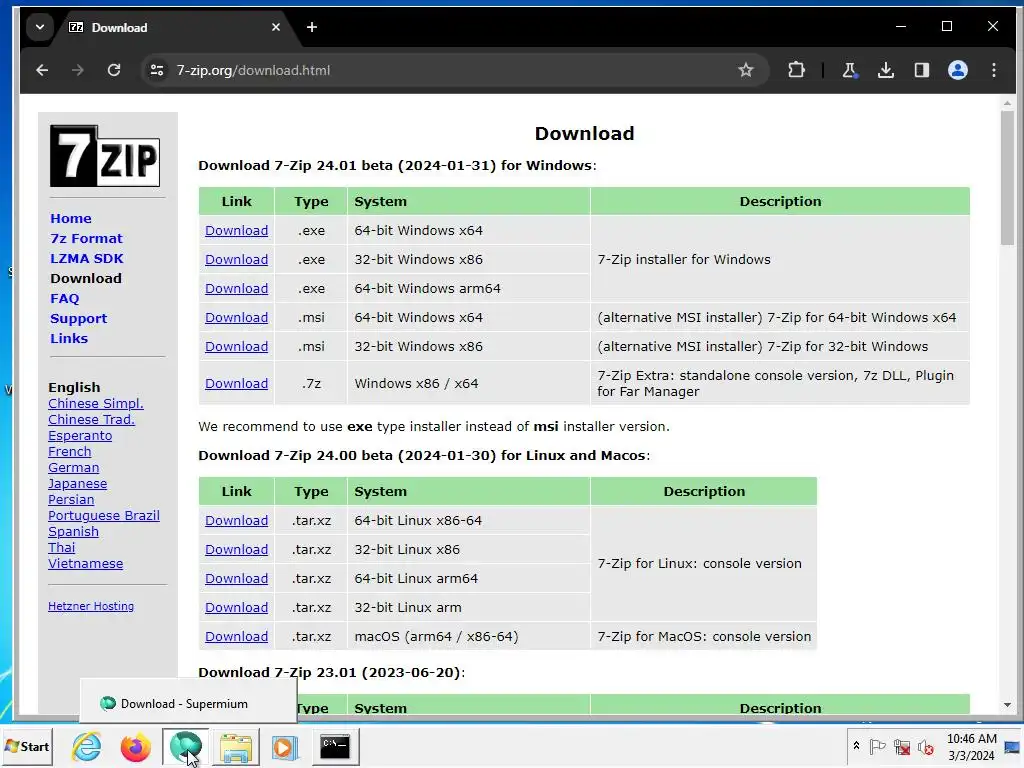Download the .exe for 32-bit Windows x86

pyautogui.click(x=236, y=259)
